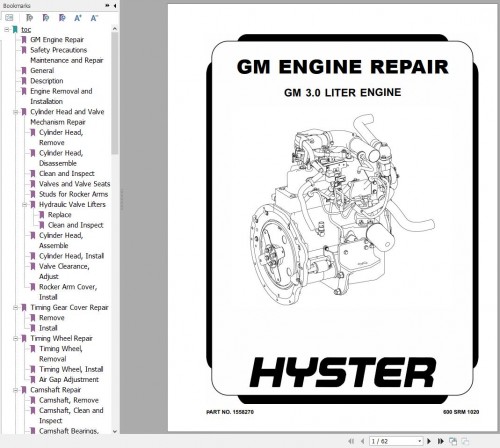The width and height of the screenshot is (500, 448).
Task: Click the double-arrow panel options button
Action: [107, 6]
